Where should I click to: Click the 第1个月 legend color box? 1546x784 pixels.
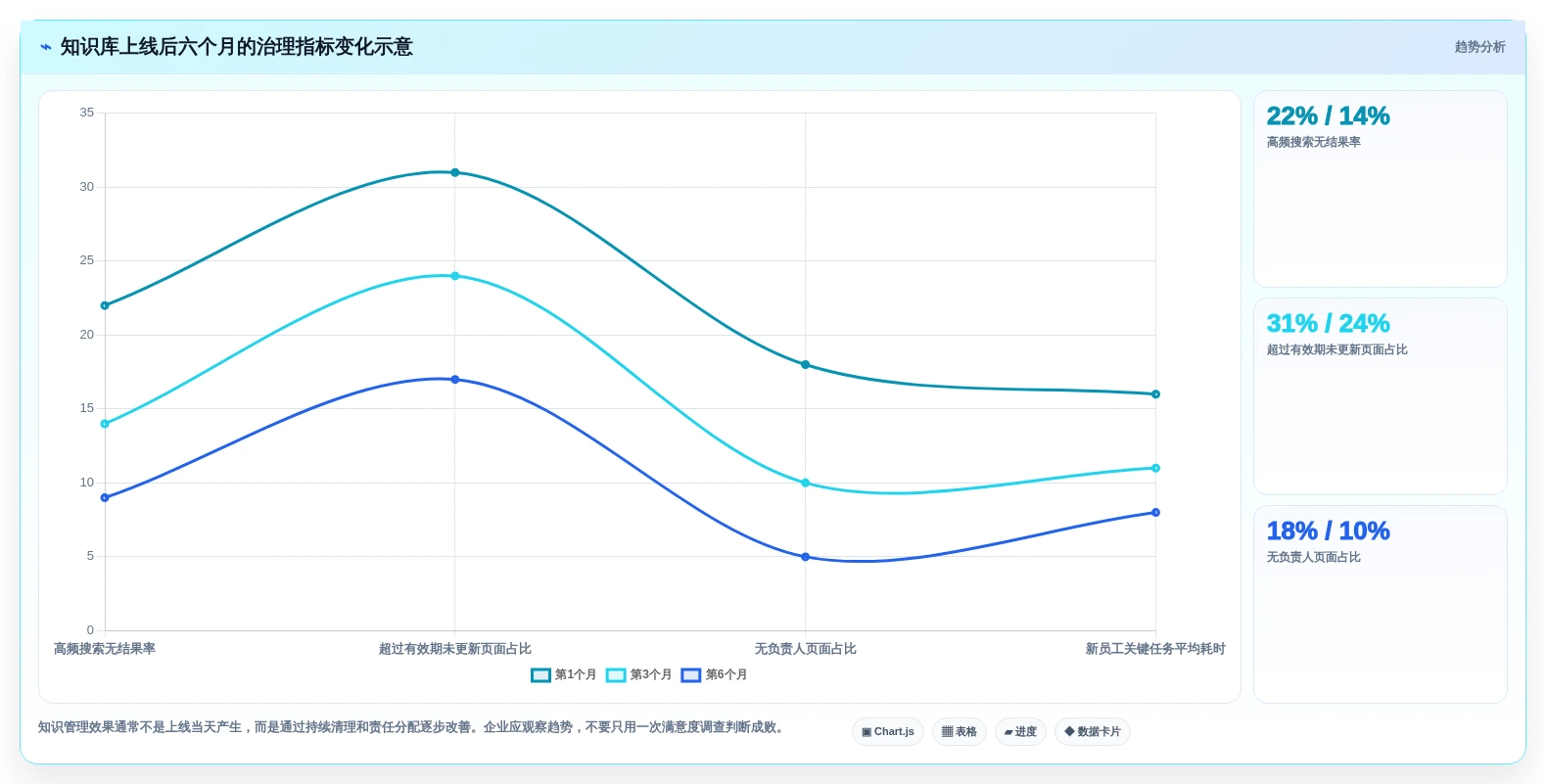pos(541,675)
